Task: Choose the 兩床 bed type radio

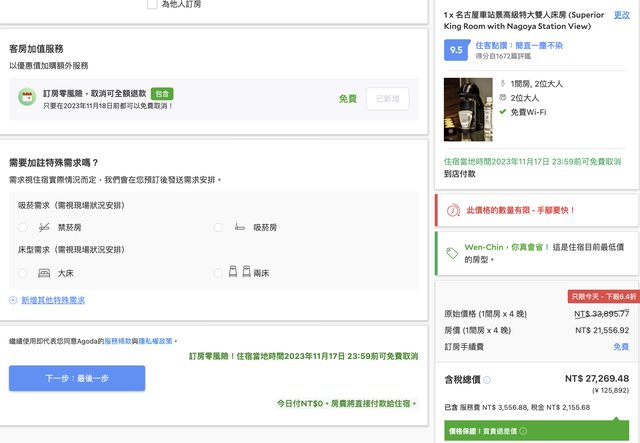Action: pyautogui.click(x=218, y=272)
